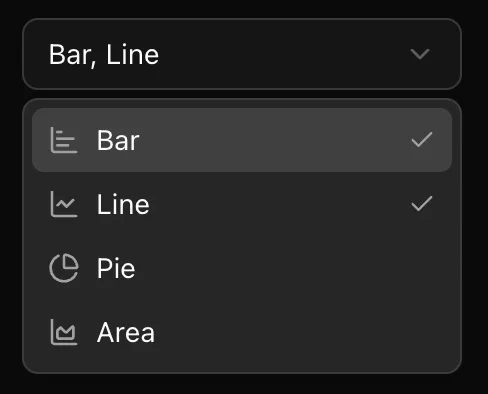Click the checkmark icon beside Line
The image size is (488, 394).
[x=422, y=204]
